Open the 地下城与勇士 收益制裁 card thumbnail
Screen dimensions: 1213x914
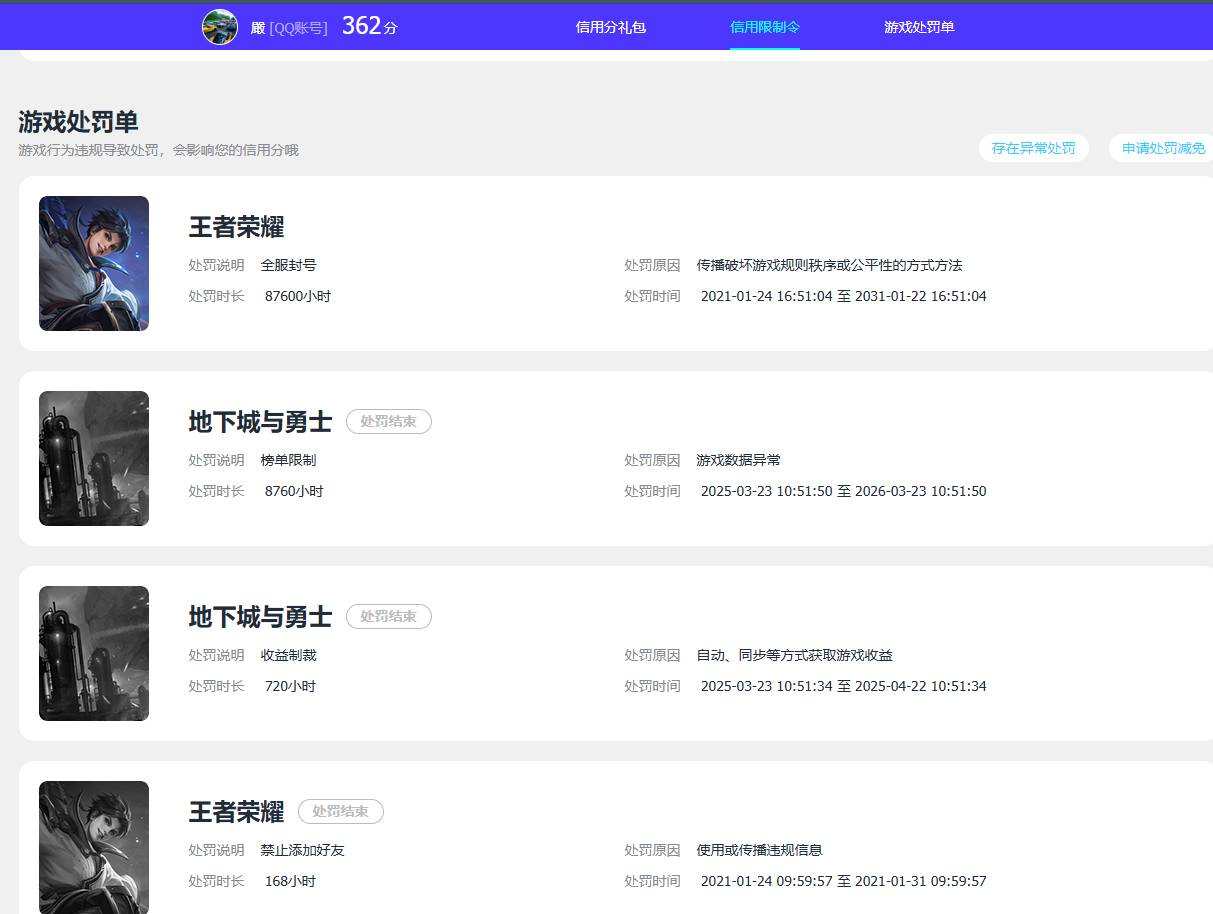click(94, 653)
